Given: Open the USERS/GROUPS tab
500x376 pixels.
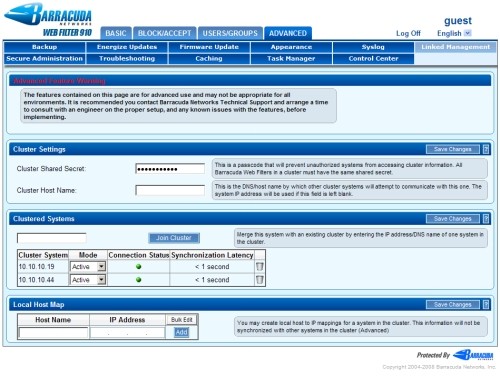Looking at the screenshot, I should (x=230, y=33).
